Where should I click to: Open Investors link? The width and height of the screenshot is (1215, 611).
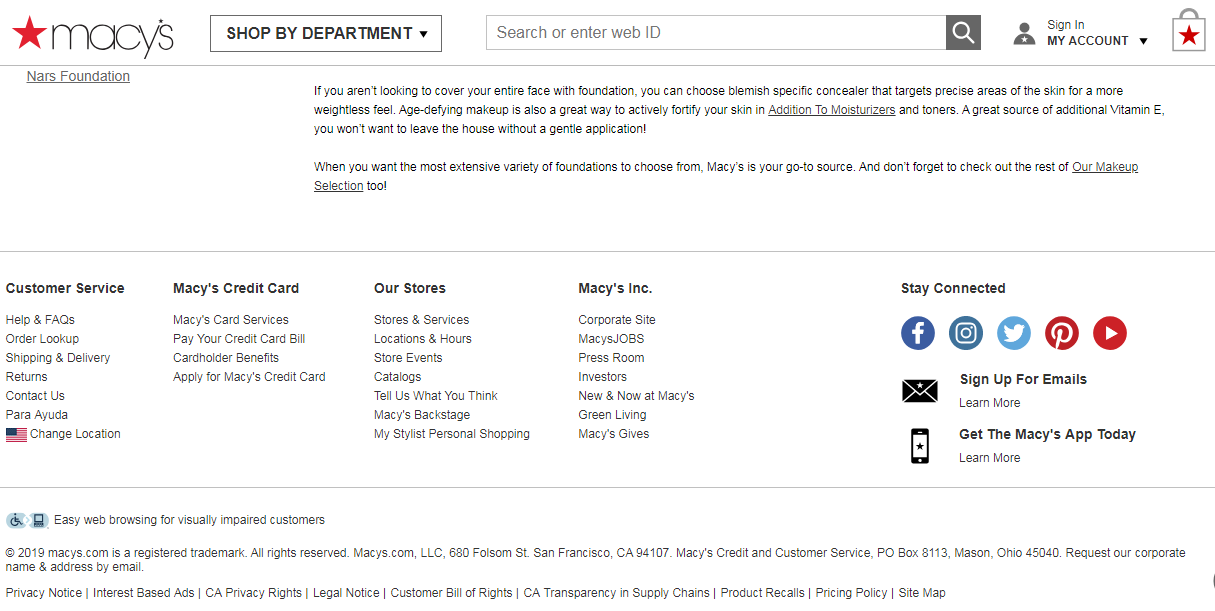coord(603,377)
